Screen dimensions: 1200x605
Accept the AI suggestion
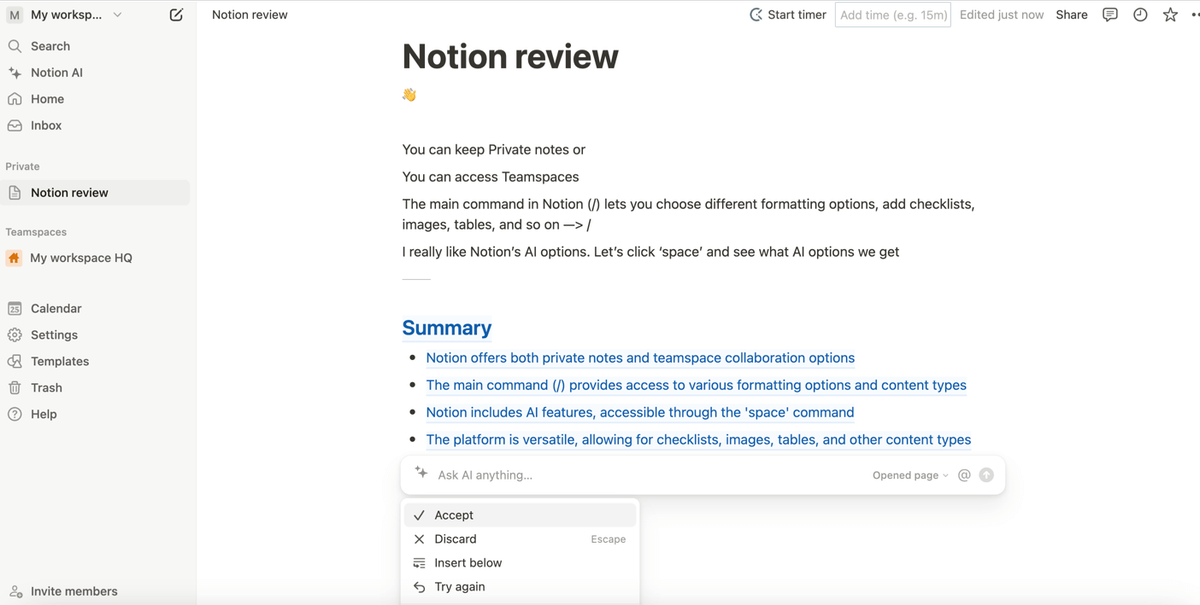(454, 514)
